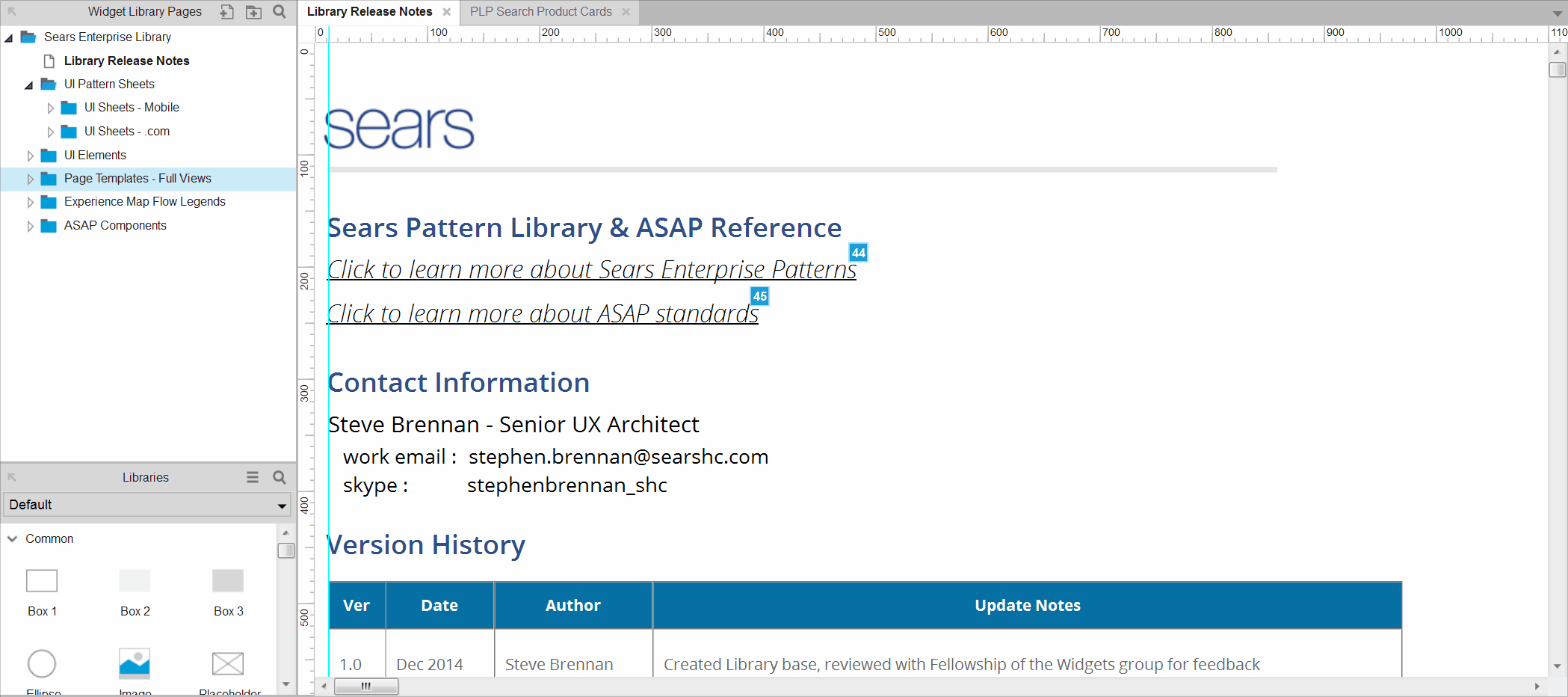Pop out the Libraries panel via arrow icon
Screen dimensions: 1568x697
tap(12, 477)
